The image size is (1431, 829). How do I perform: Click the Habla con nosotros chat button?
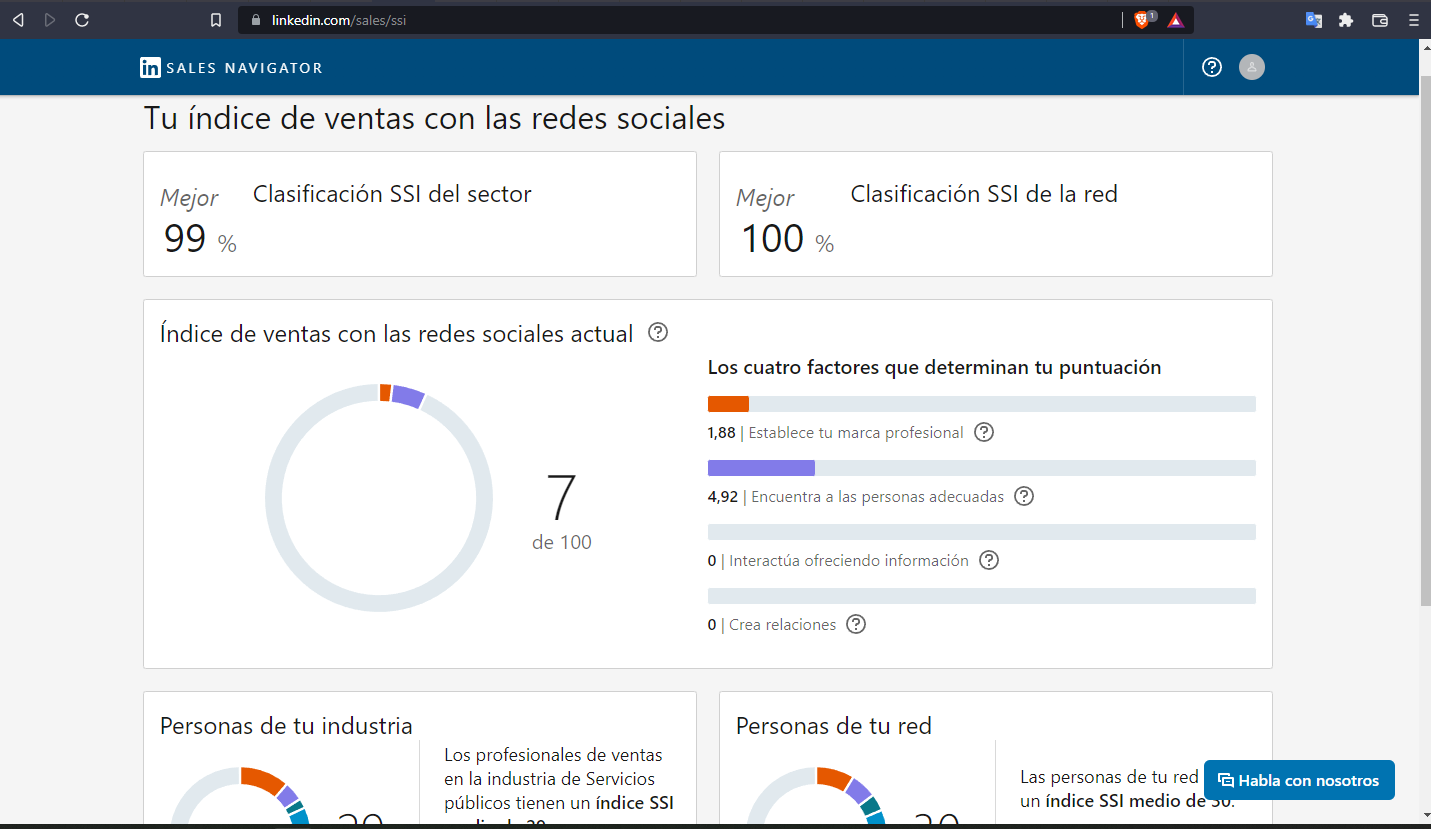point(1299,780)
